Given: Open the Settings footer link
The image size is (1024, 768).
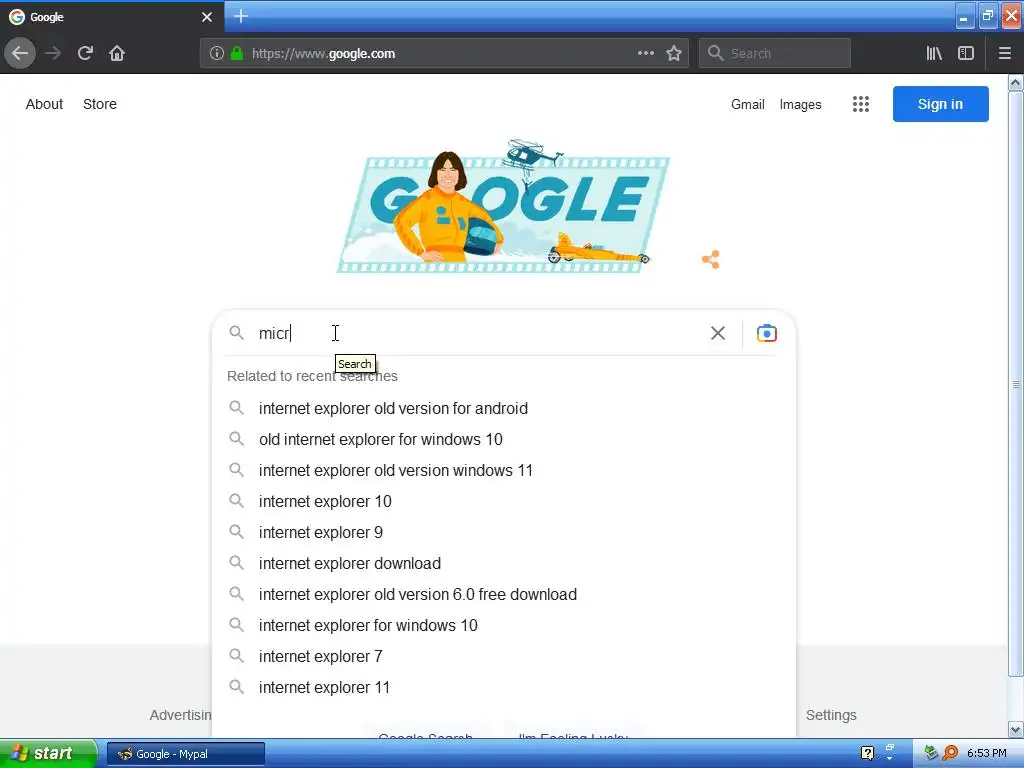Looking at the screenshot, I should point(831,715).
